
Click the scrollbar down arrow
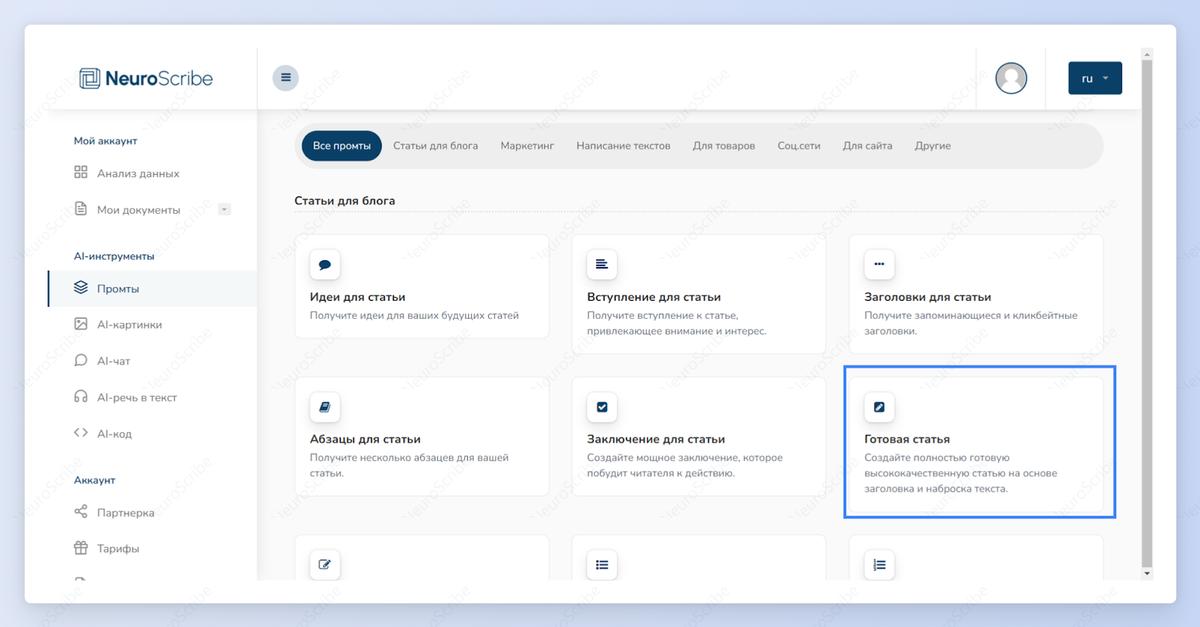click(x=1147, y=573)
